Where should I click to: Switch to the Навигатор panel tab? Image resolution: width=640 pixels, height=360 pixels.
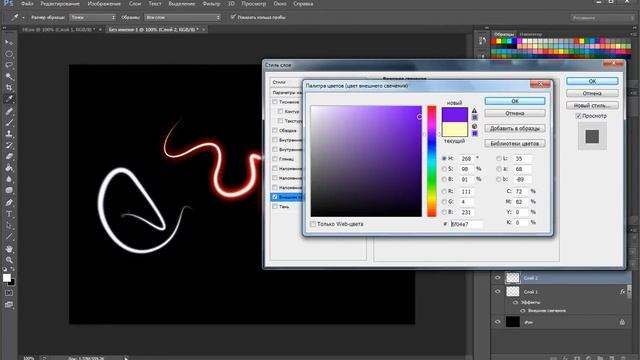(531, 34)
